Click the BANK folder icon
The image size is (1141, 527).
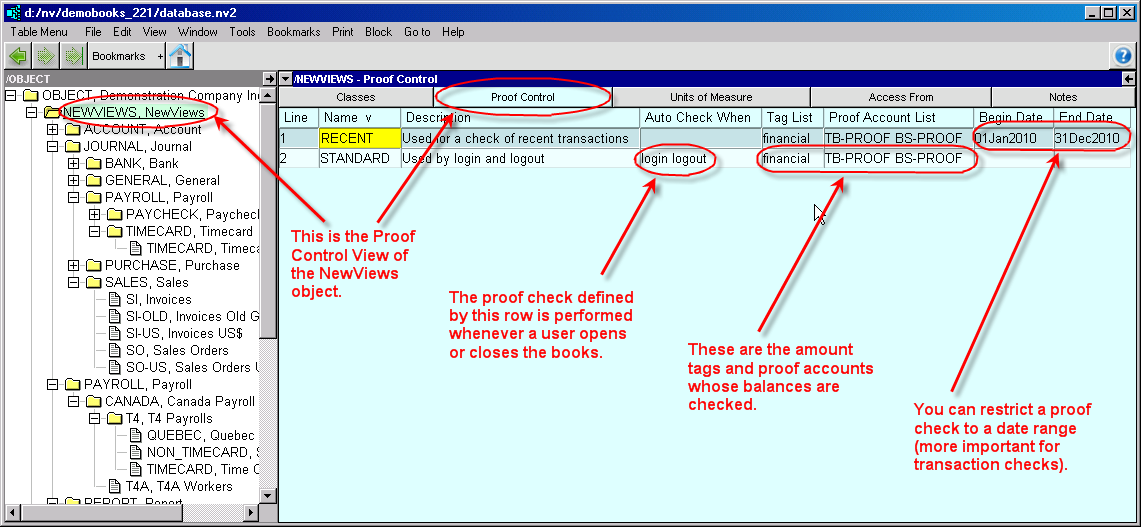[x=93, y=163]
